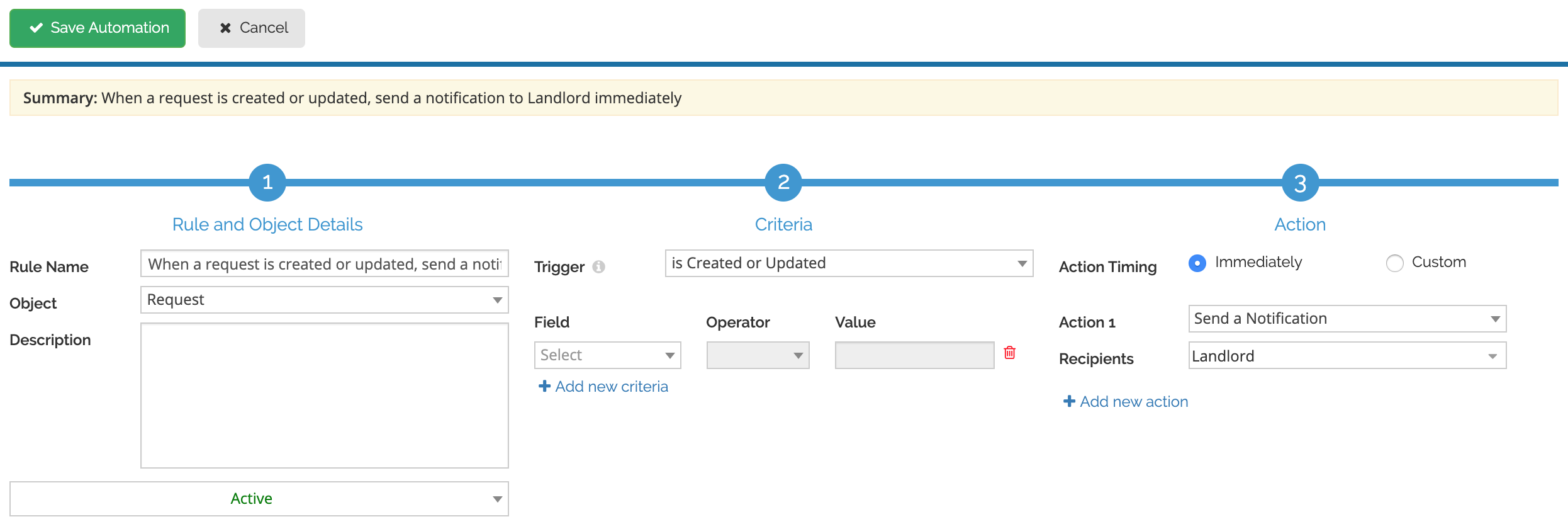Click the info icon beside Trigger
Image resolution: width=1568 pixels, height=524 pixels.
599,266
